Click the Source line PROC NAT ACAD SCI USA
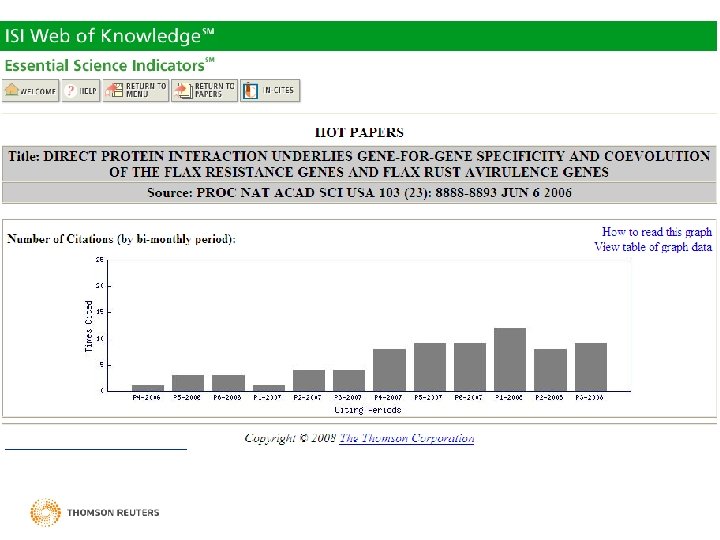Screen dimensions: 720x540 [359, 192]
